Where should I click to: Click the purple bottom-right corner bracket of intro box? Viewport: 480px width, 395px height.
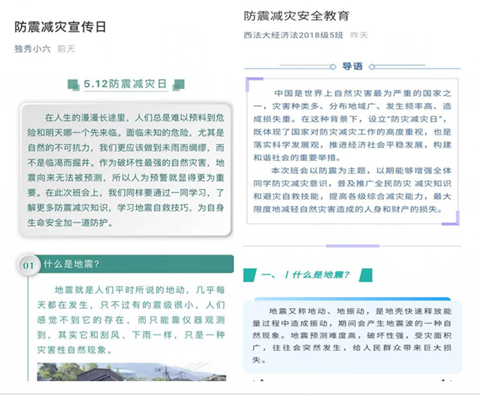pos(451,218)
